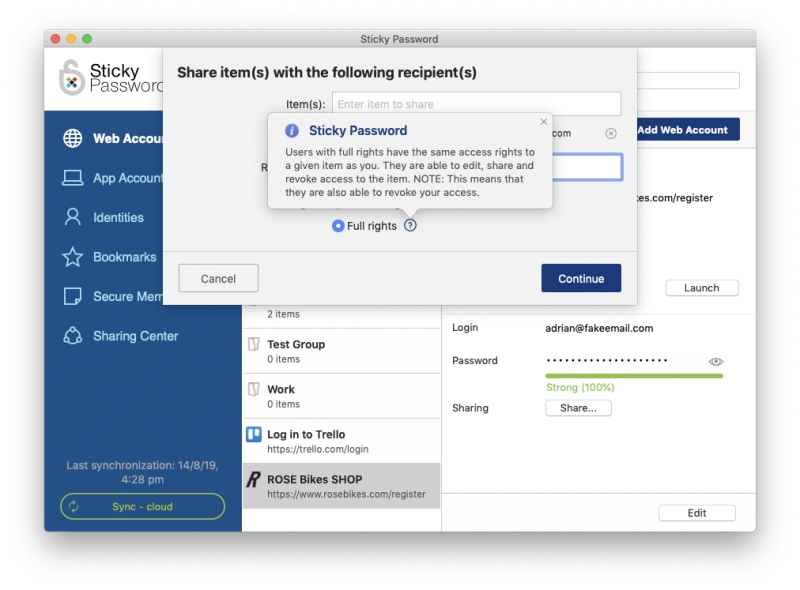Select the Work group row
This screenshot has height=590, width=800.
tap(341, 396)
